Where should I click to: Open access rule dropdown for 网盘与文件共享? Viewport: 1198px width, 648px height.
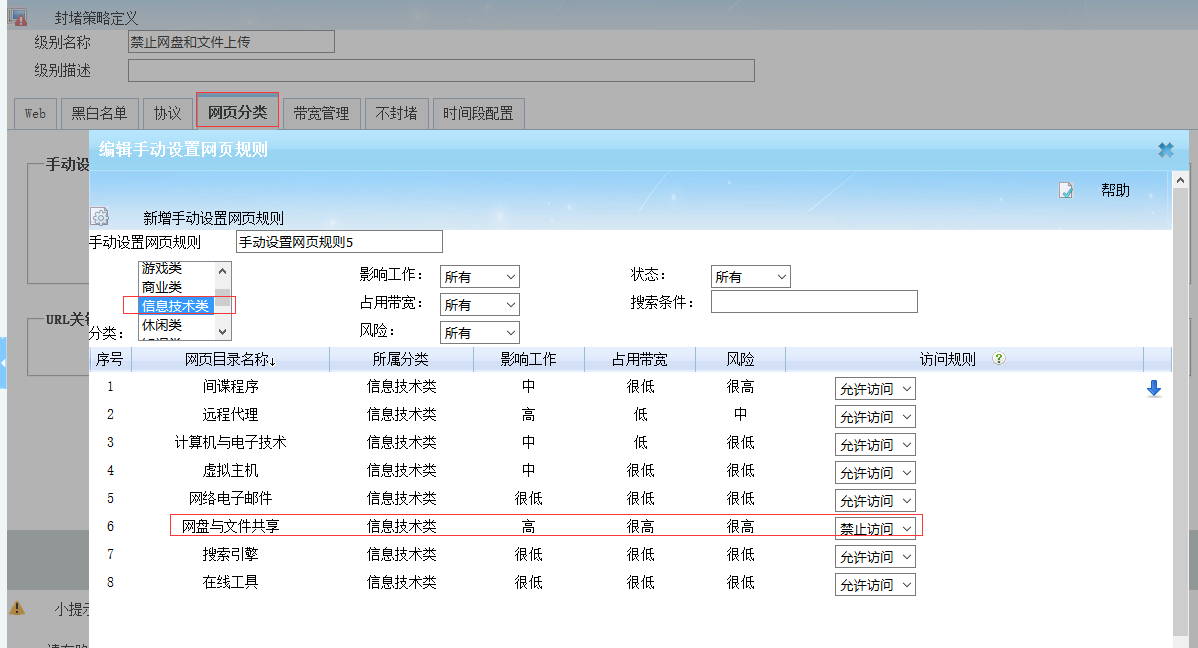point(875,528)
